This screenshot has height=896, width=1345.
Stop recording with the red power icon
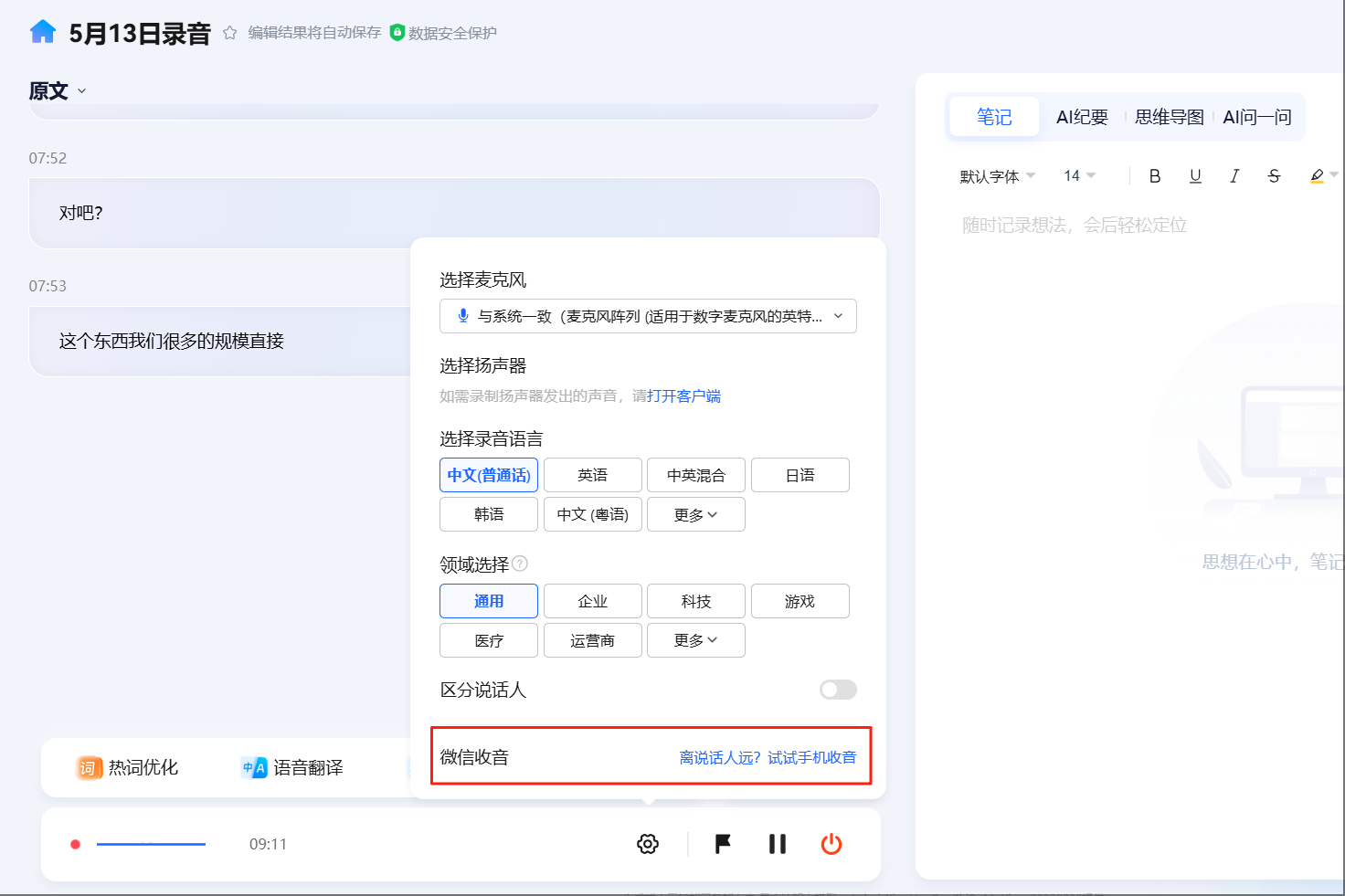click(831, 844)
